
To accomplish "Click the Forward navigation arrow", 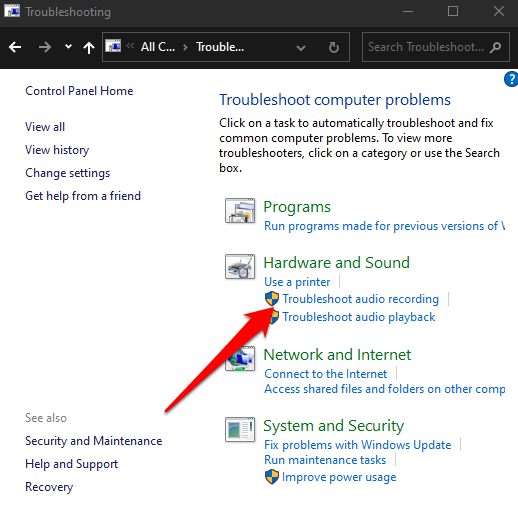I will click(44, 47).
